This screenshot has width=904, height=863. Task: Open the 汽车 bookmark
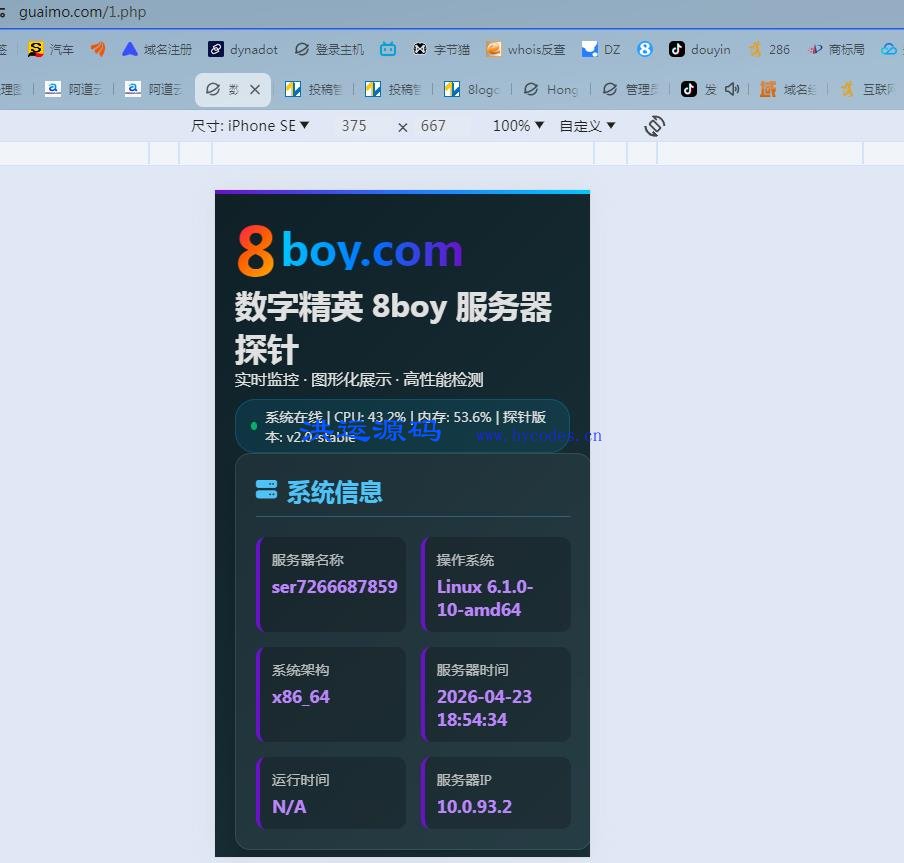[51, 50]
